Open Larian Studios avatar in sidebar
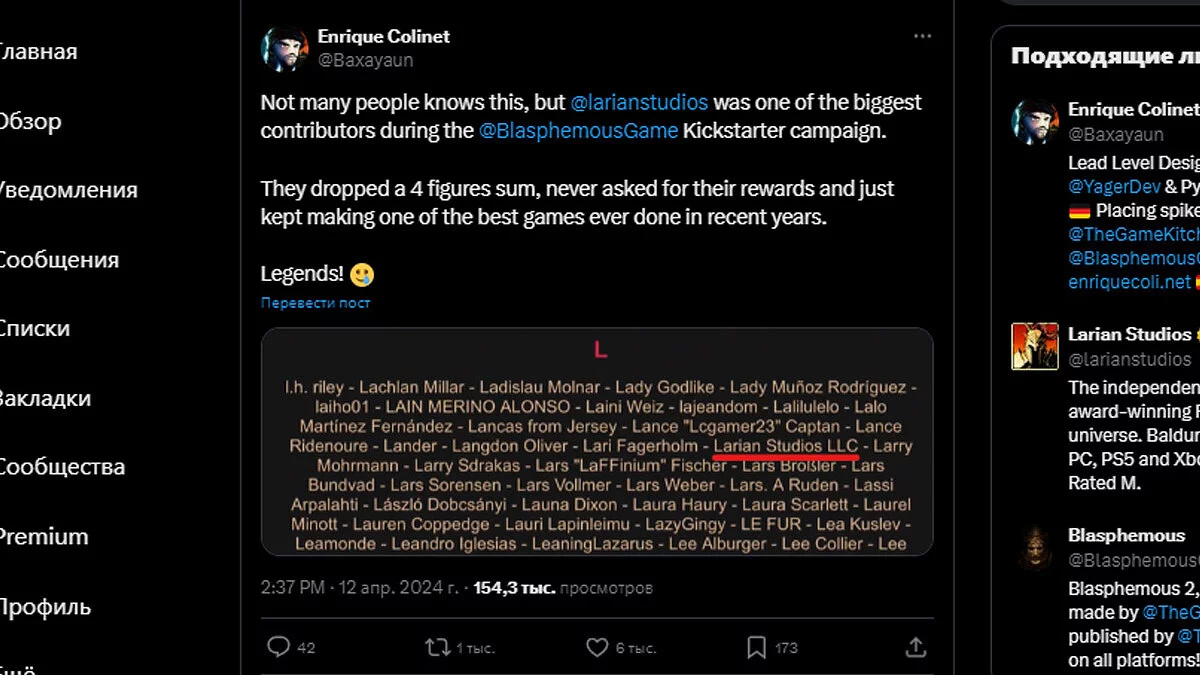The image size is (1200, 675). pos(1035,346)
